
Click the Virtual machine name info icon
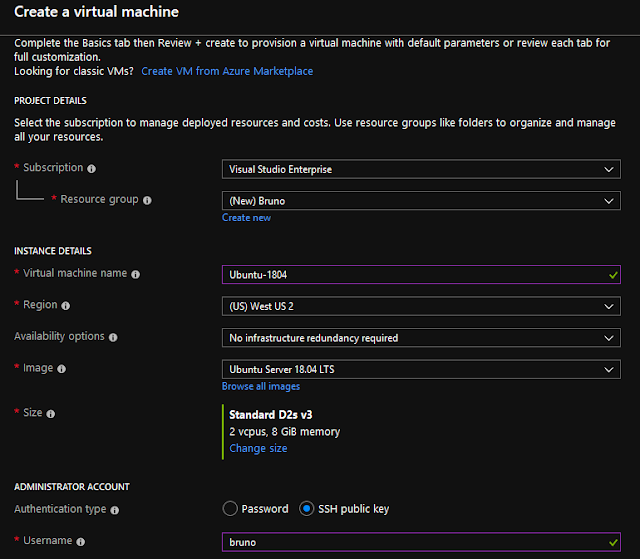tap(136, 274)
